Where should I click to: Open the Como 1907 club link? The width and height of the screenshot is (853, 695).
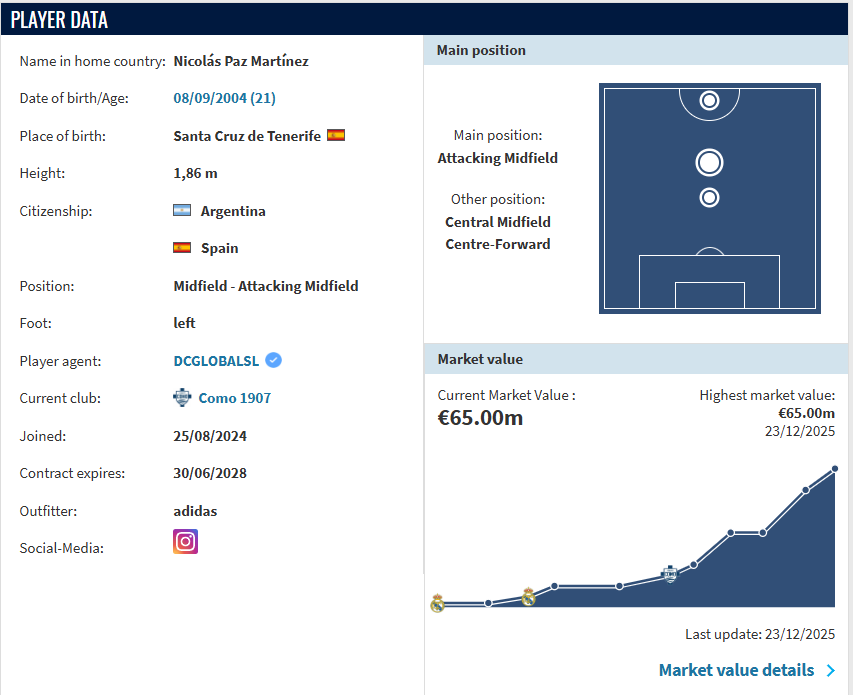coord(234,398)
